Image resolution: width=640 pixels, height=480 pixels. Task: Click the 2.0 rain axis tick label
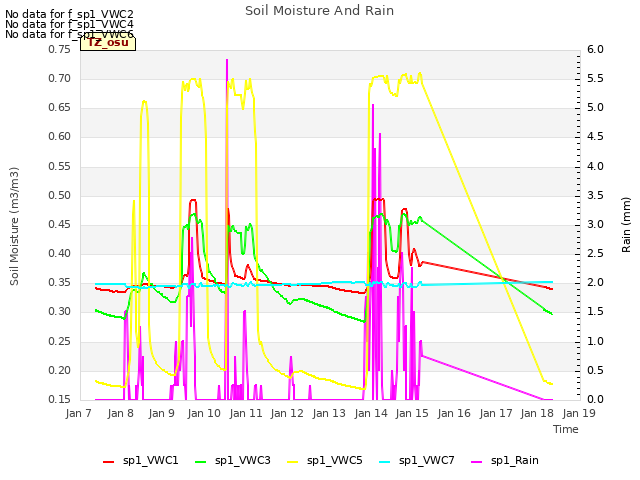point(596,283)
